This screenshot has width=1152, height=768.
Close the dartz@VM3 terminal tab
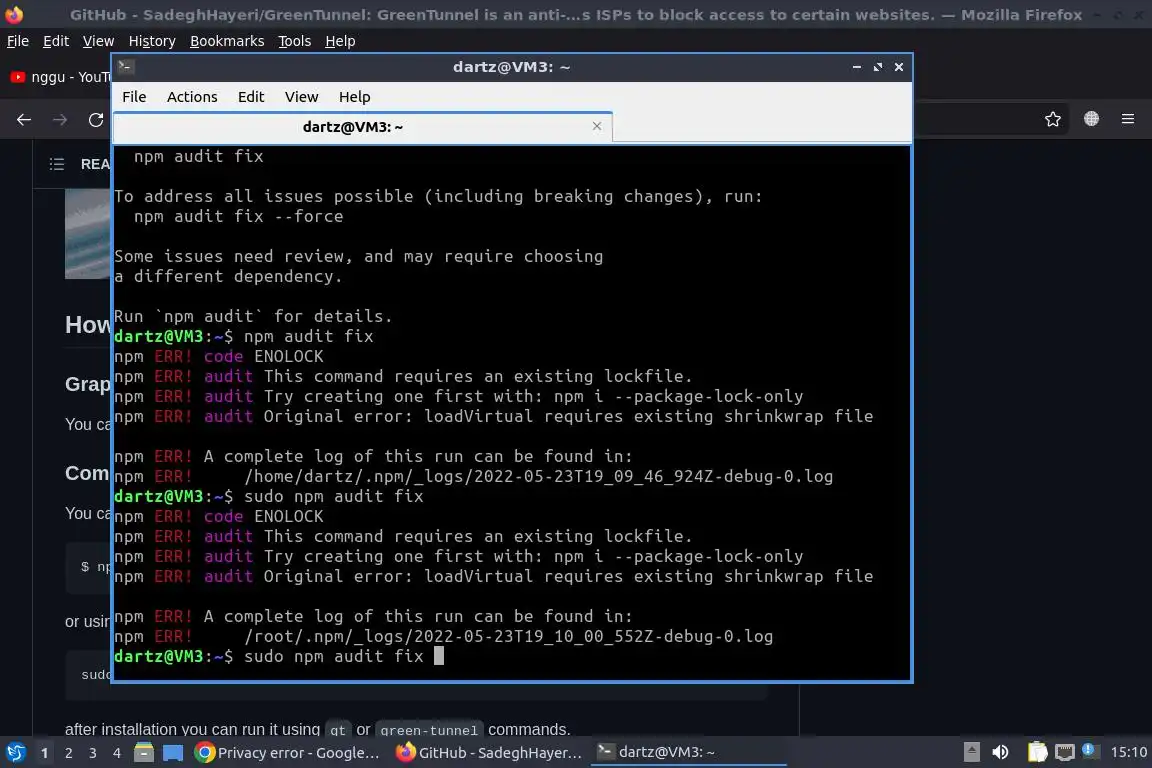click(x=597, y=126)
